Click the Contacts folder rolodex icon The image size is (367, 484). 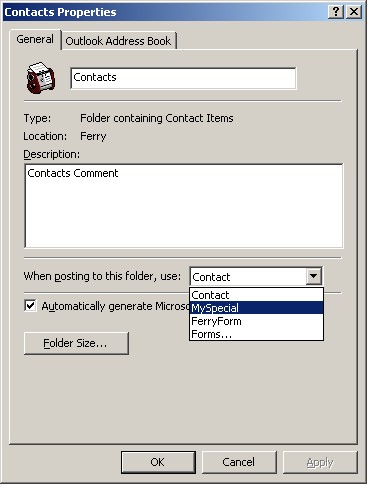[41, 78]
